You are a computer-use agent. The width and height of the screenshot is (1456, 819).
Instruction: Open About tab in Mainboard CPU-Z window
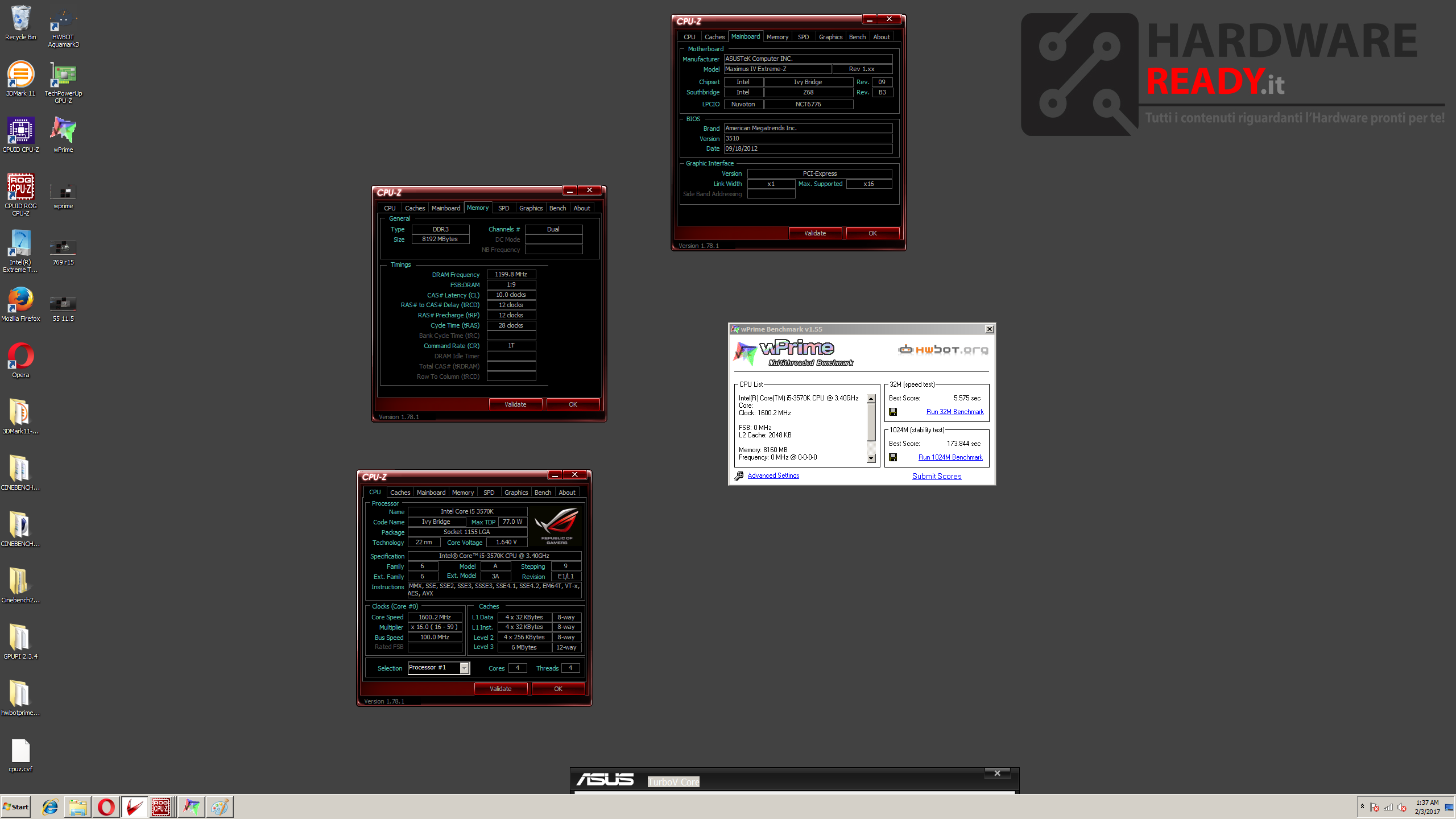881,37
